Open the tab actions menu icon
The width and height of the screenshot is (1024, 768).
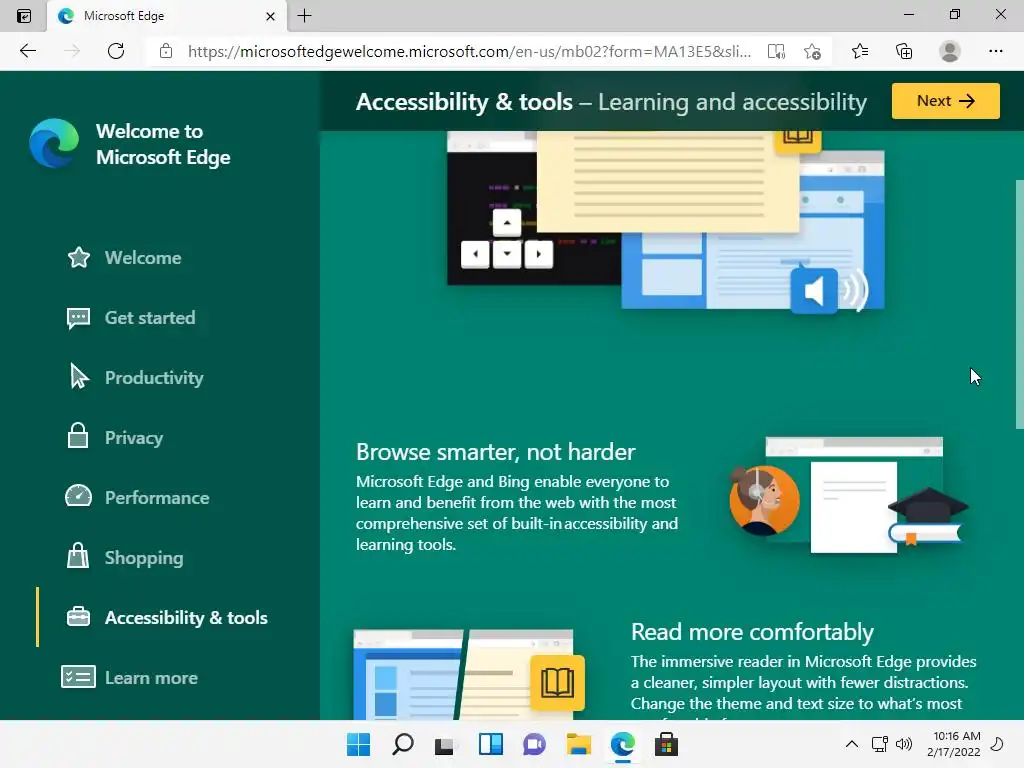[24, 16]
